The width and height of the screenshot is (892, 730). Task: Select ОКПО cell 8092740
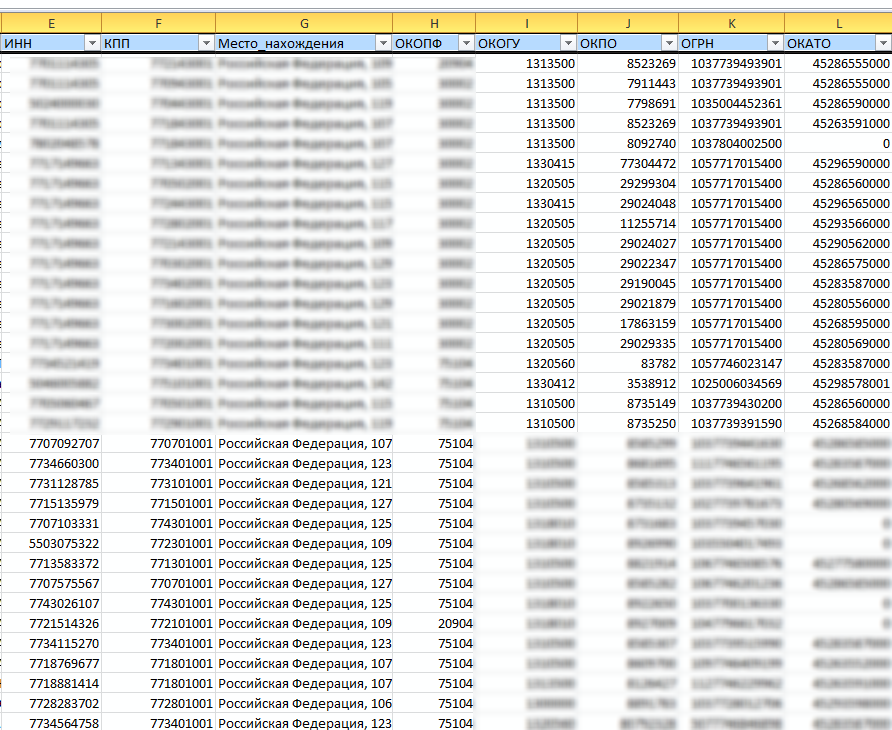(x=627, y=143)
